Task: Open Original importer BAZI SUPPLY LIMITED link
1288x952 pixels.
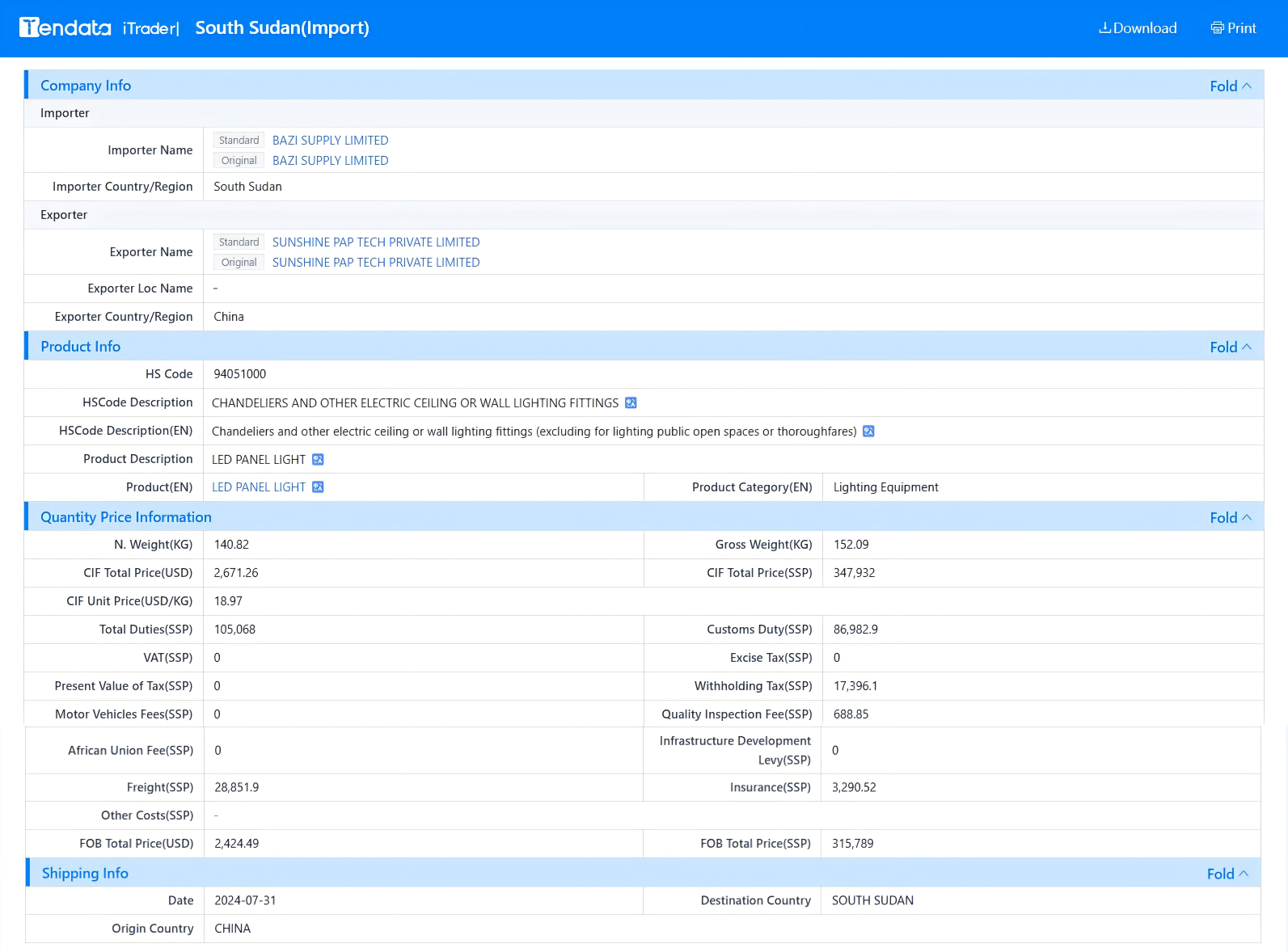Action: (x=330, y=160)
